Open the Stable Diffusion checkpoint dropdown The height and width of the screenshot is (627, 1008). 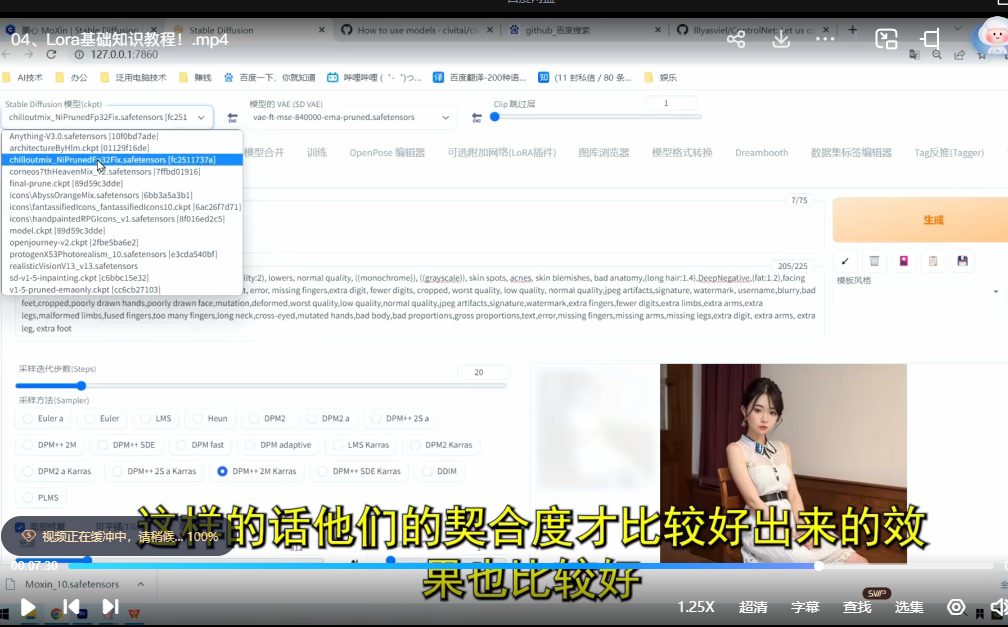[x=107, y=118]
